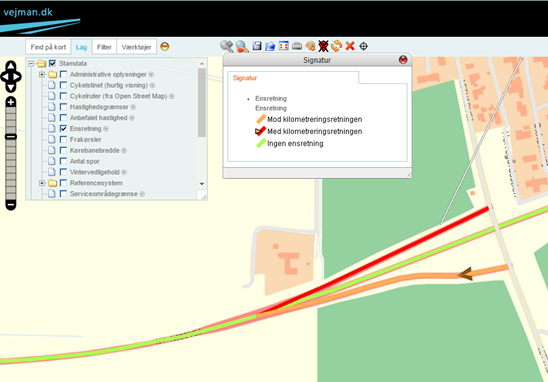Click the zoom-previous magnifier with red arrow
548x382 pixels.
(242, 46)
